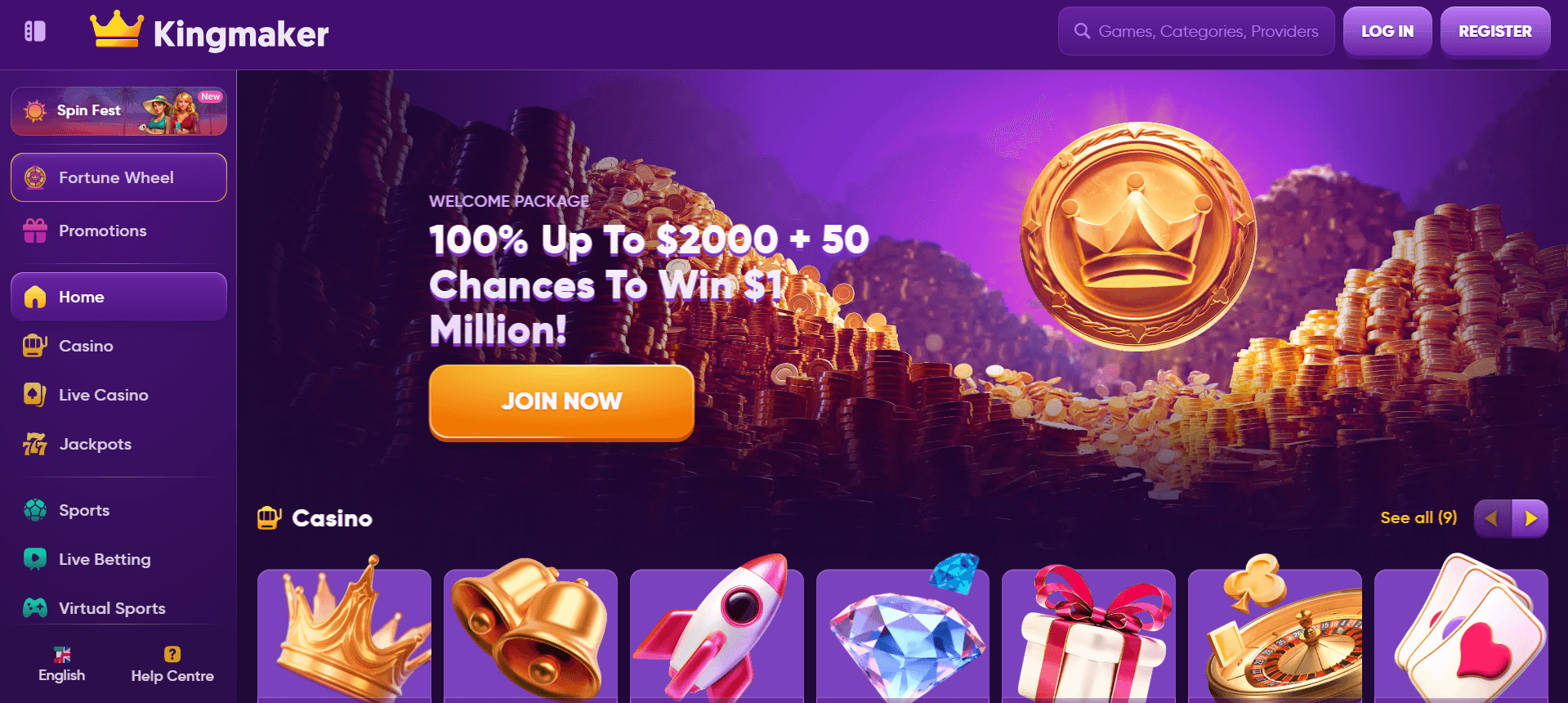Open the Help Centre link
Viewport: 1568px width, 703px height.
[x=172, y=665]
